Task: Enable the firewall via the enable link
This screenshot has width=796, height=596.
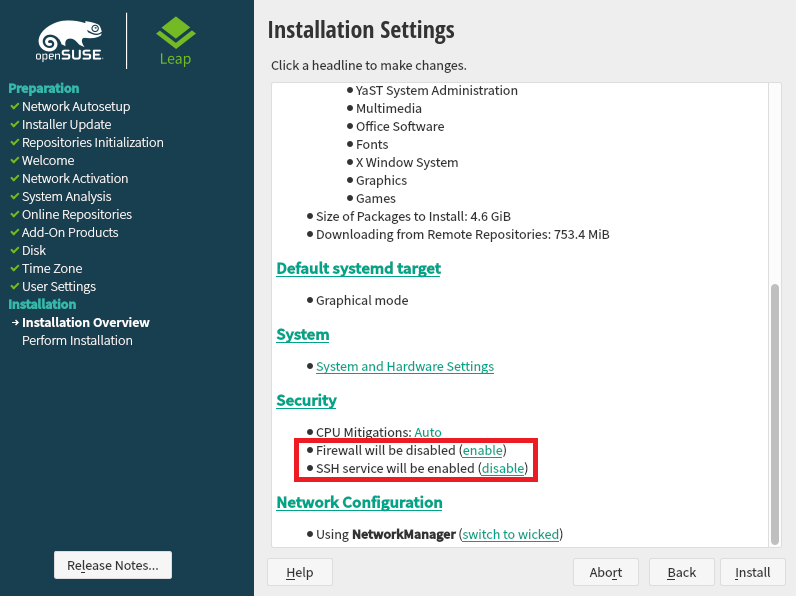Action: tap(482, 450)
